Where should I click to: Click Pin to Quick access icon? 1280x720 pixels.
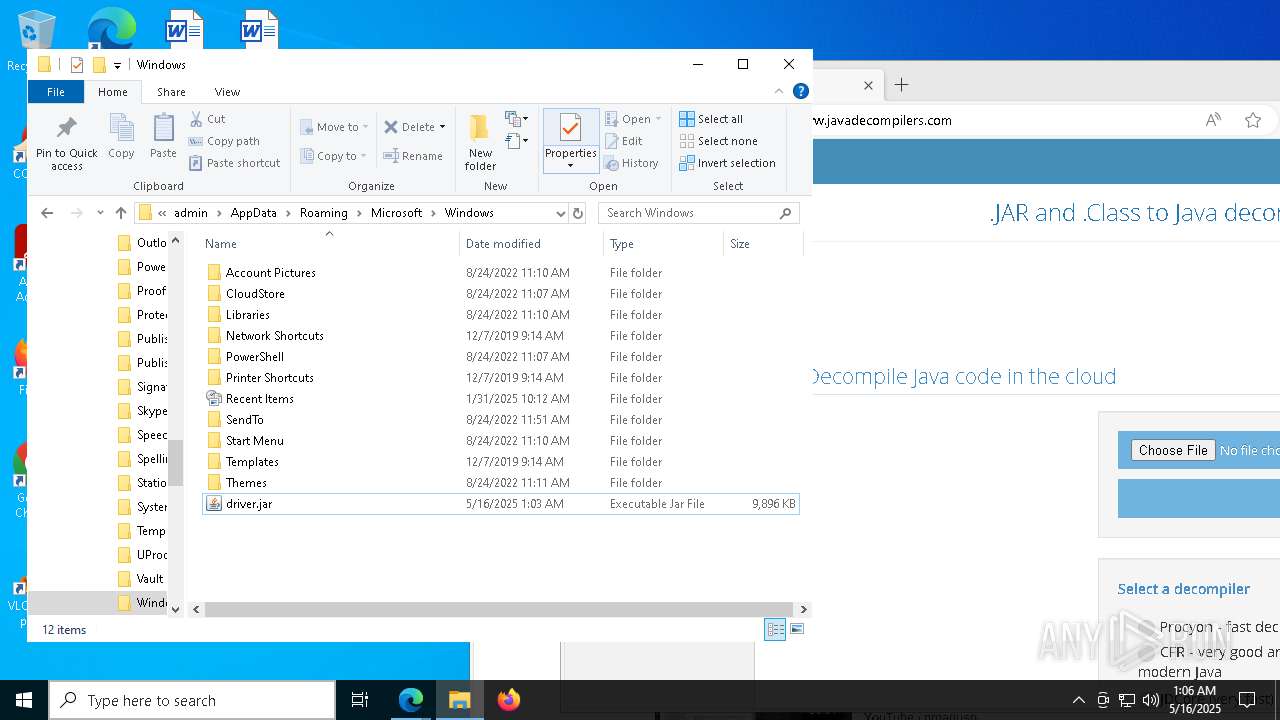[x=67, y=143]
